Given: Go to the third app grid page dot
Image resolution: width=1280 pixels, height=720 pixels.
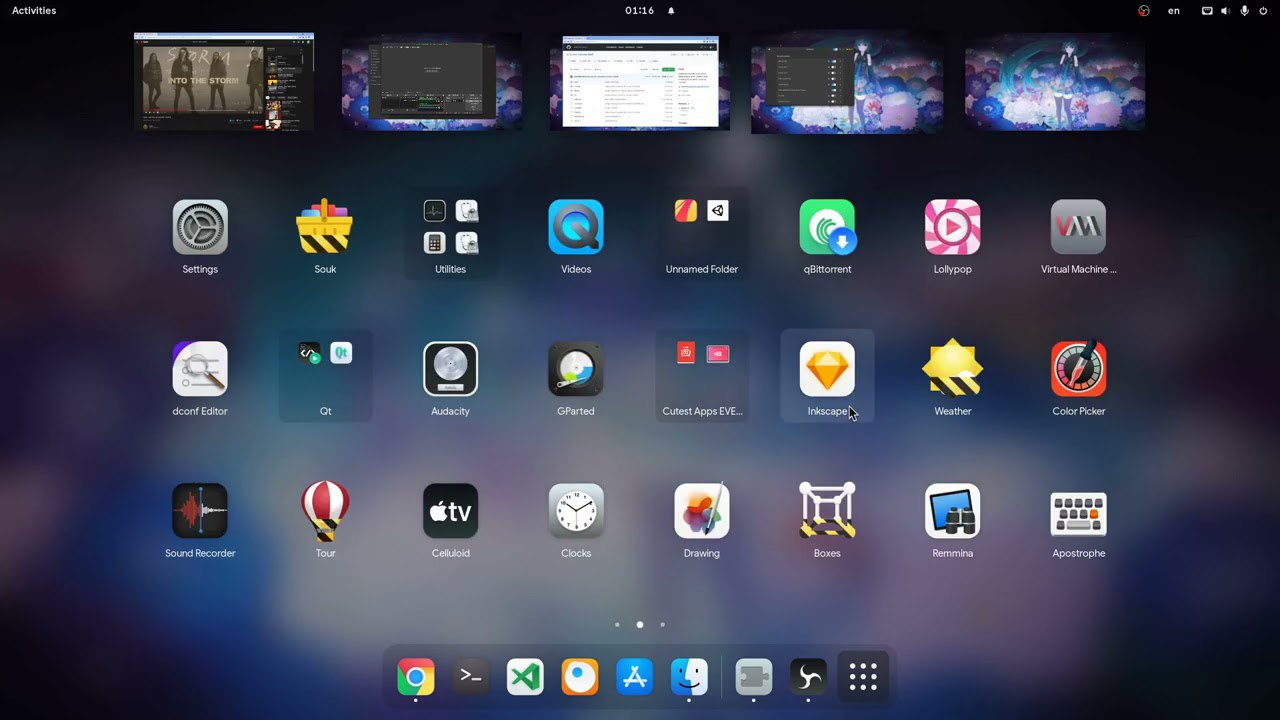Looking at the screenshot, I should (x=662, y=625).
